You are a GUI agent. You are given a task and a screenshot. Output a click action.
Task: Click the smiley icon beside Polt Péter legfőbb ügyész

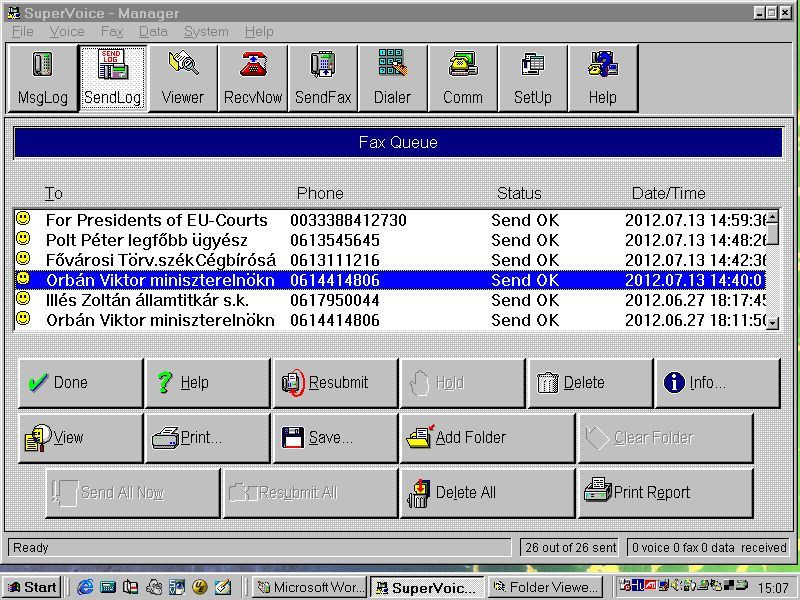pyautogui.click(x=23, y=238)
